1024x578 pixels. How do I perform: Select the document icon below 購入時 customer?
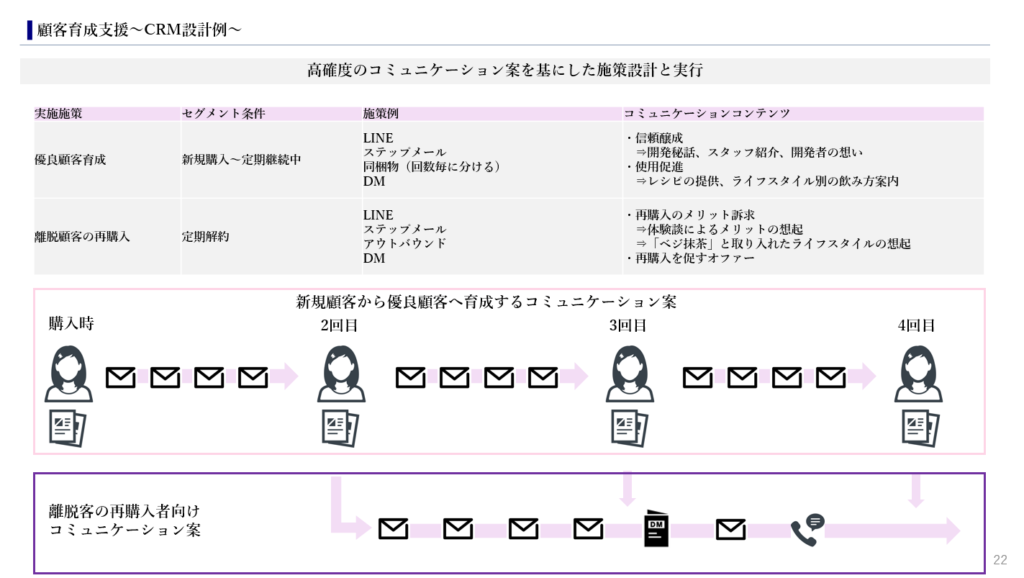pyautogui.click(x=67, y=427)
